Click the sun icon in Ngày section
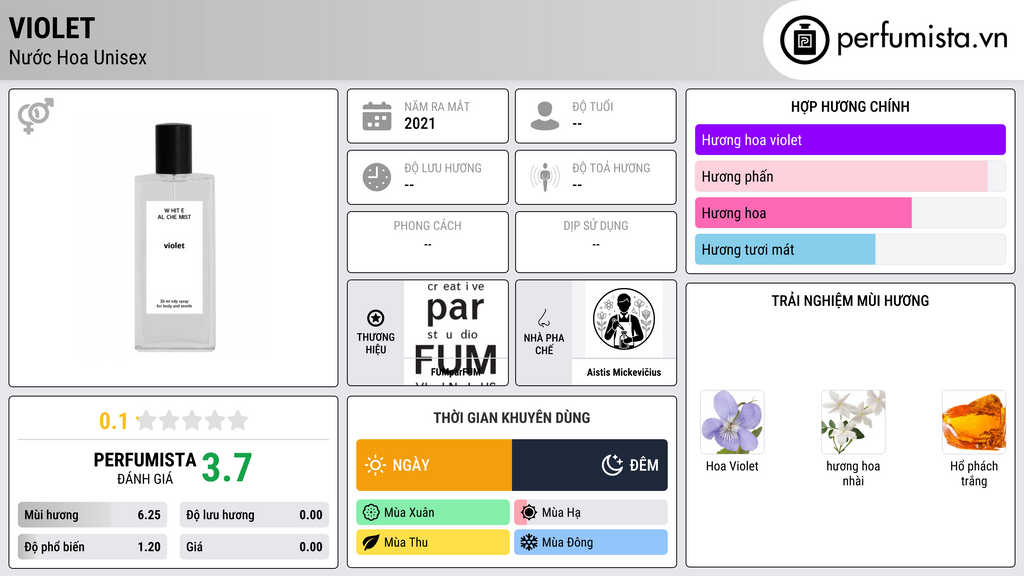Screen dimensions: 1024x576 (375, 465)
